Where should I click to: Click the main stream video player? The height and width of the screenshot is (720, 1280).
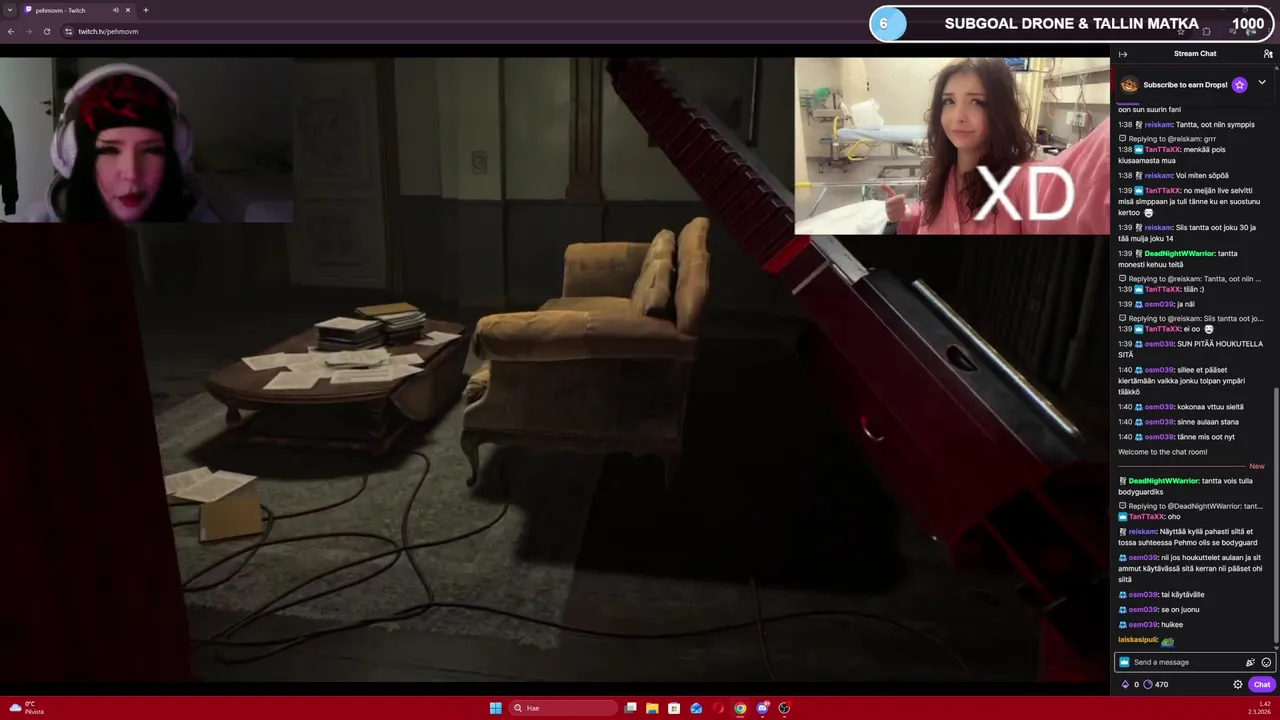555,369
